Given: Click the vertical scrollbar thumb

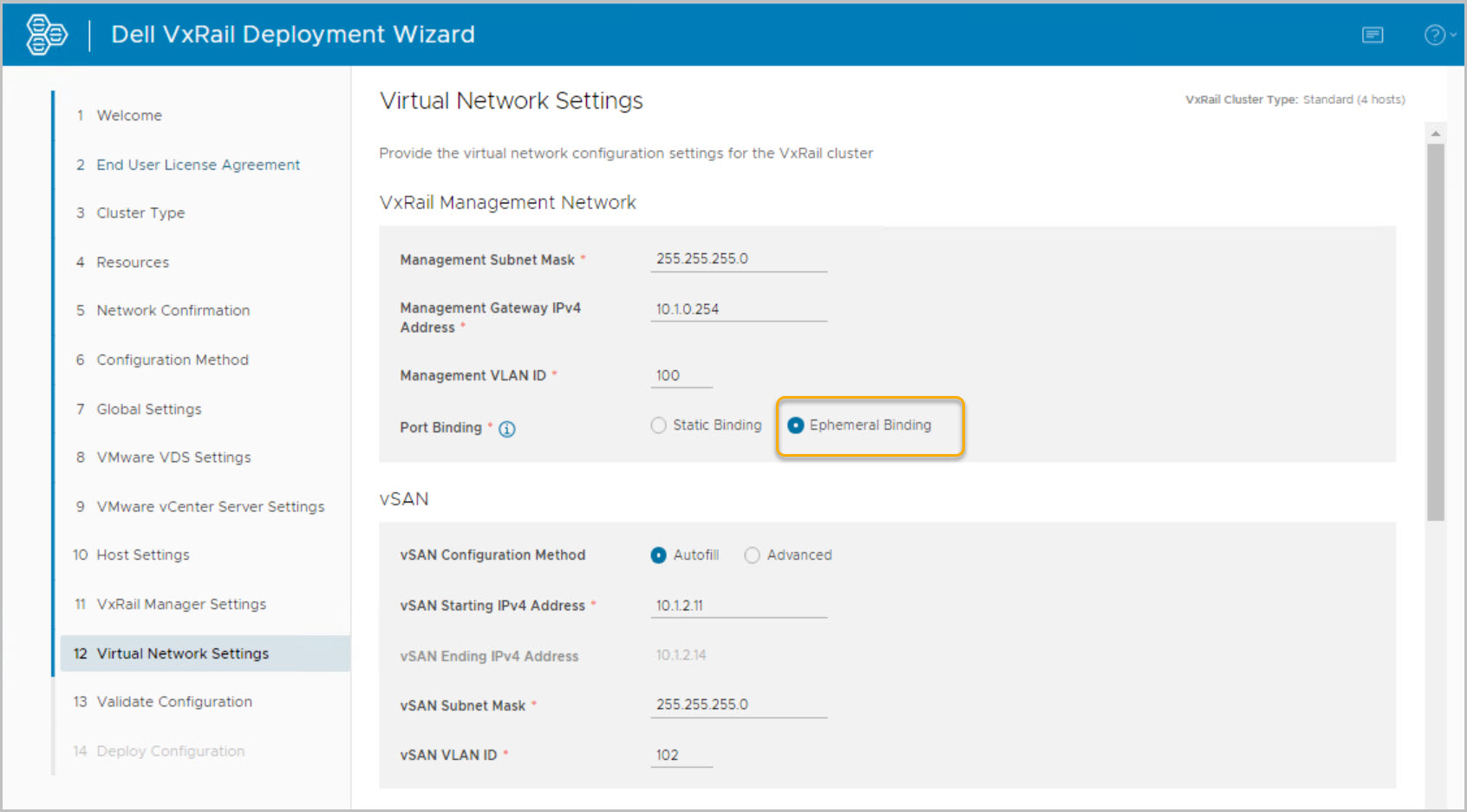Looking at the screenshot, I should coord(1436,329).
